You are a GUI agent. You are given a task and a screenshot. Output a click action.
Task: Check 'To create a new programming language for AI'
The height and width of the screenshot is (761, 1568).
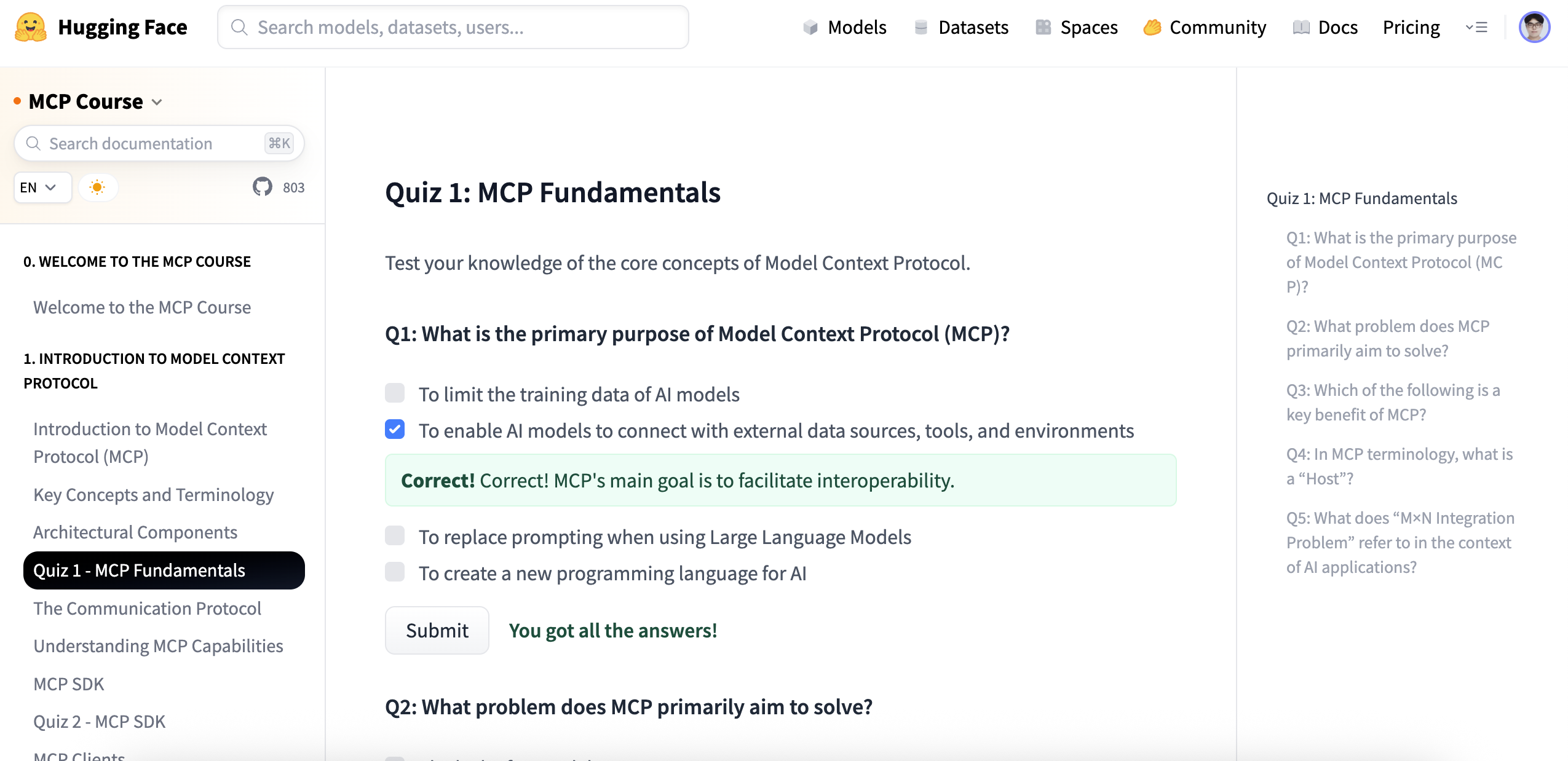click(394, 572)
